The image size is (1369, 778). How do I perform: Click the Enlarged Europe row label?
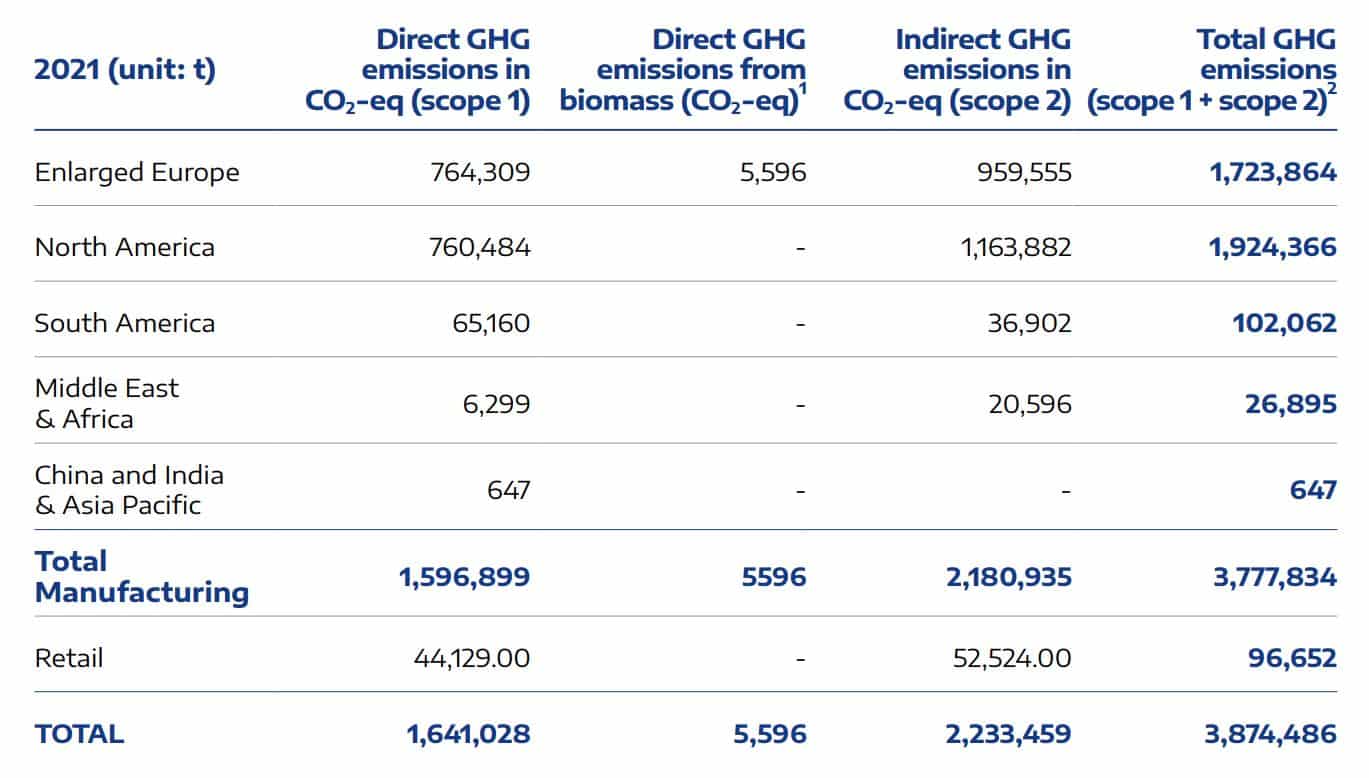coord(137,172)
